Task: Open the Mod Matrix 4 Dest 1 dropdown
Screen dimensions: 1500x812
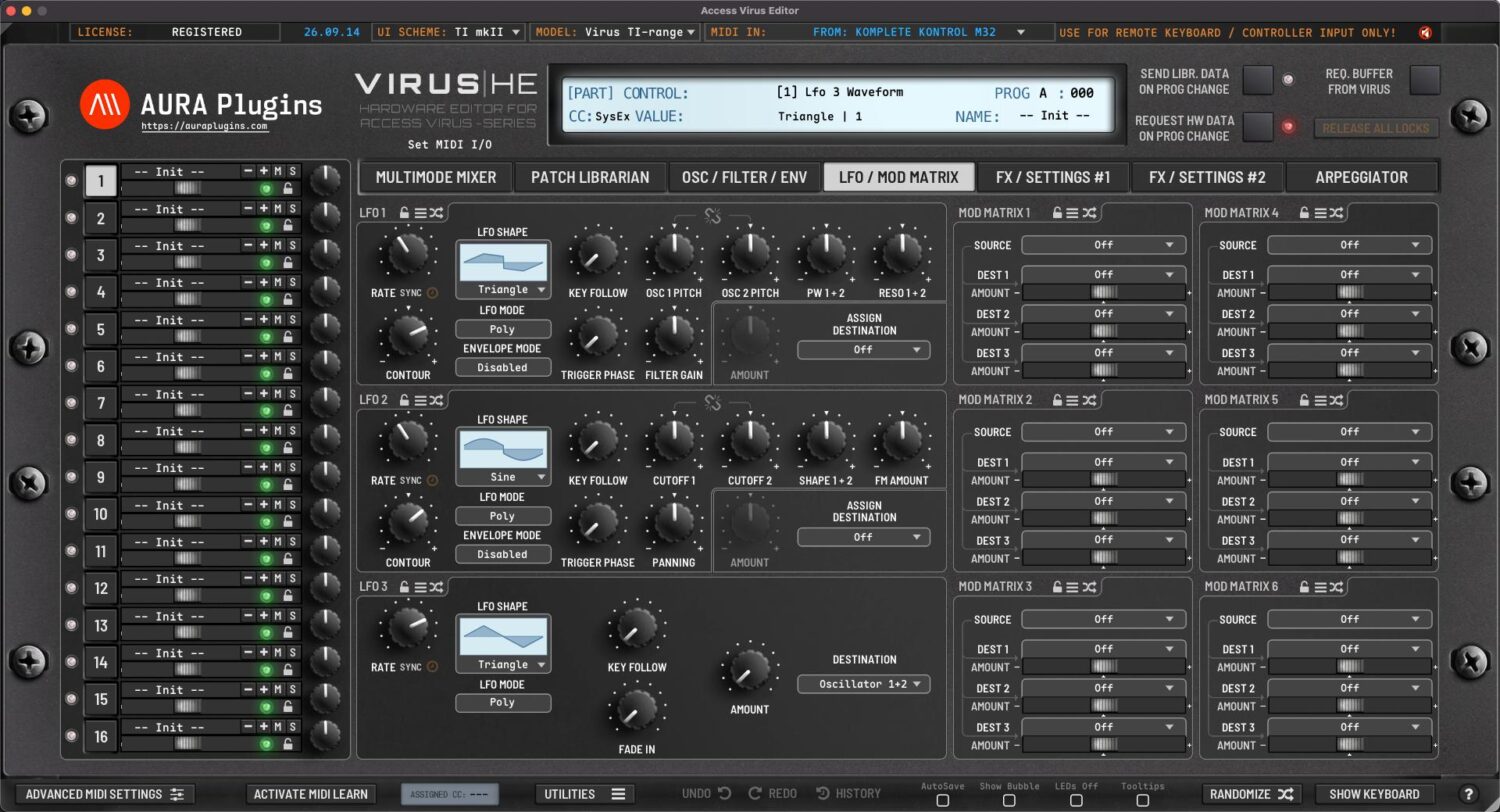Action: coord(1350,274)
